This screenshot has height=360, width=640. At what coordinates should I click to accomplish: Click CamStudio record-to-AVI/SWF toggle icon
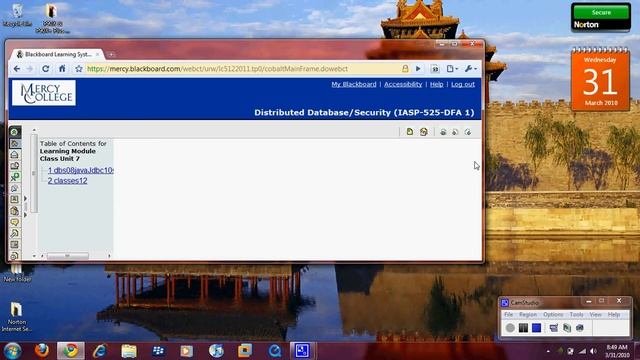(x=567, y=328)
